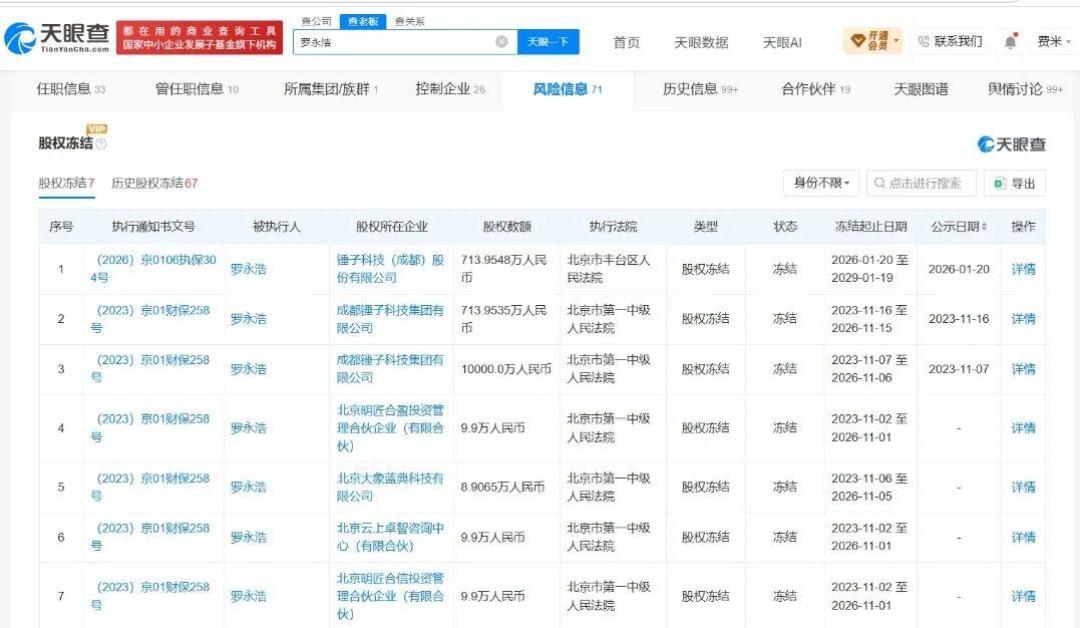The height and width of the screenshot is (628, 1080).
Task: Open the 历史信息 tab
Action: tap(700, 89)
